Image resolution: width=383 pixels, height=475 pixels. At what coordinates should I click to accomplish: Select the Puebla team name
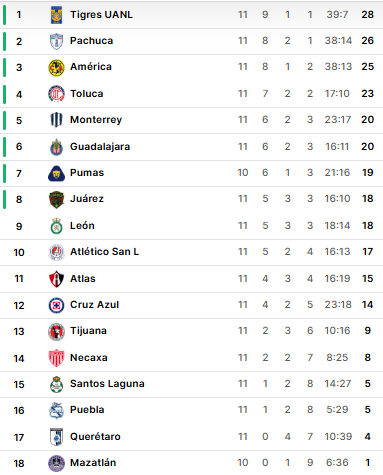coord(87,410)
